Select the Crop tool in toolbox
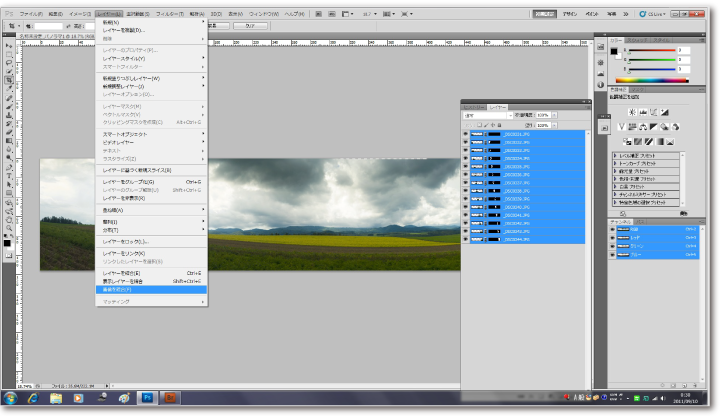Screen dimensions: 720x416 coord(9,80)
